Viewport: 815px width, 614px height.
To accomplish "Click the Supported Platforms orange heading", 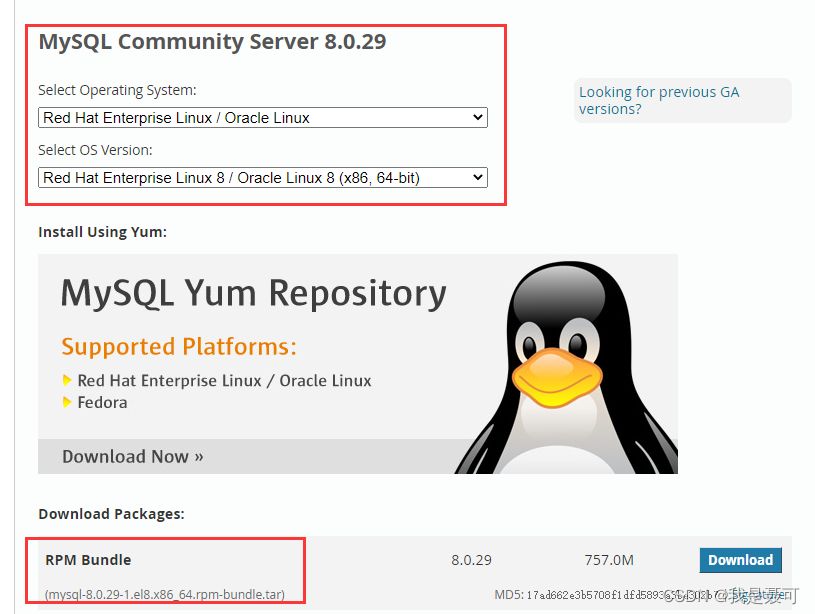I will (x=179, y=346).
